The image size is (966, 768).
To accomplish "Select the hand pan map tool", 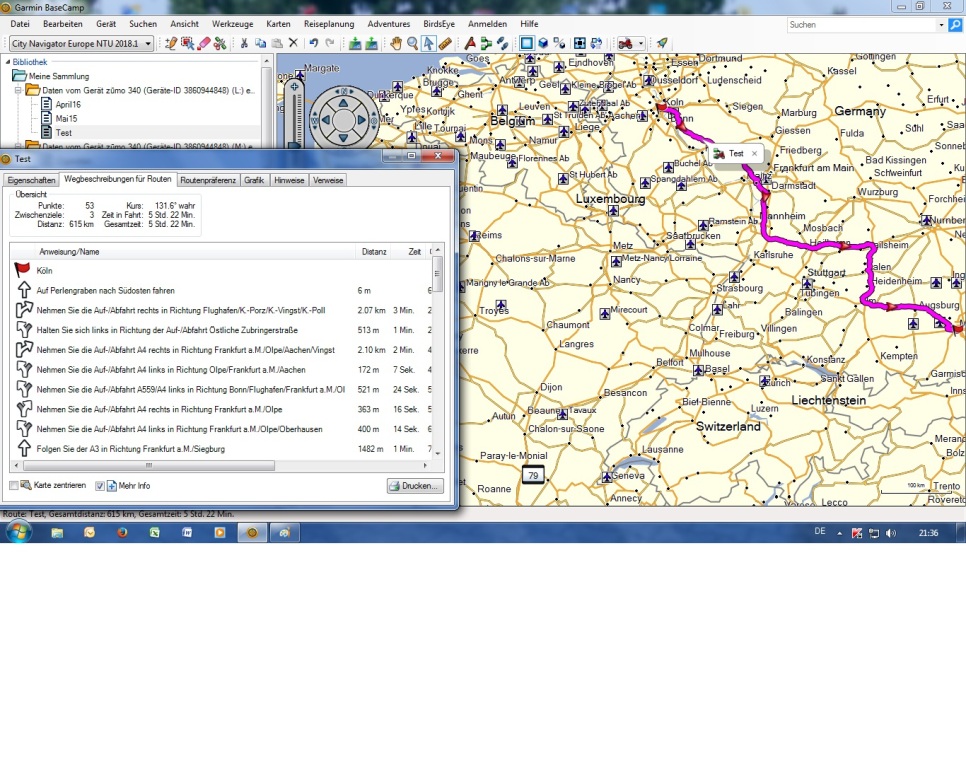I will point(396,44).
